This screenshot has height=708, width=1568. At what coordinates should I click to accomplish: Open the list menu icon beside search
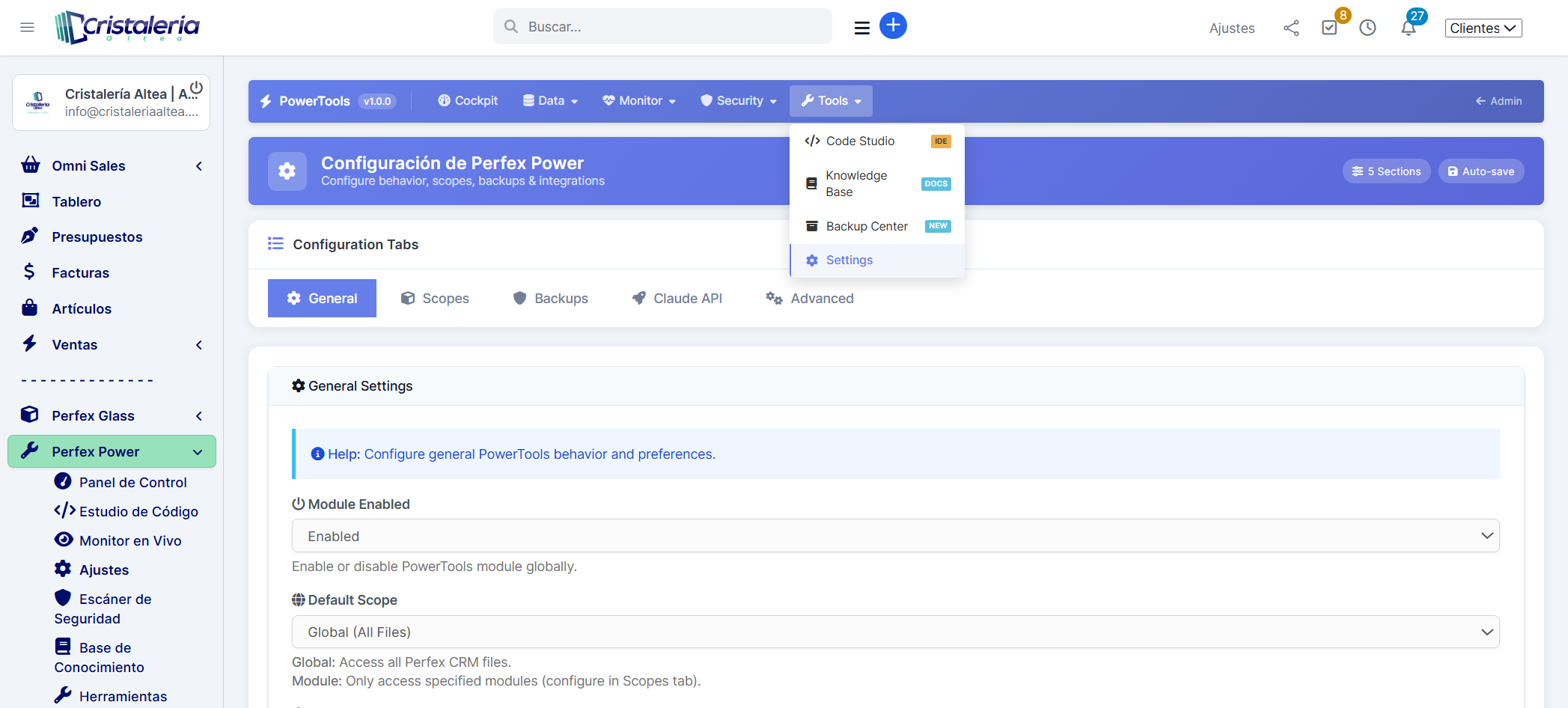[x=861, y=28]
